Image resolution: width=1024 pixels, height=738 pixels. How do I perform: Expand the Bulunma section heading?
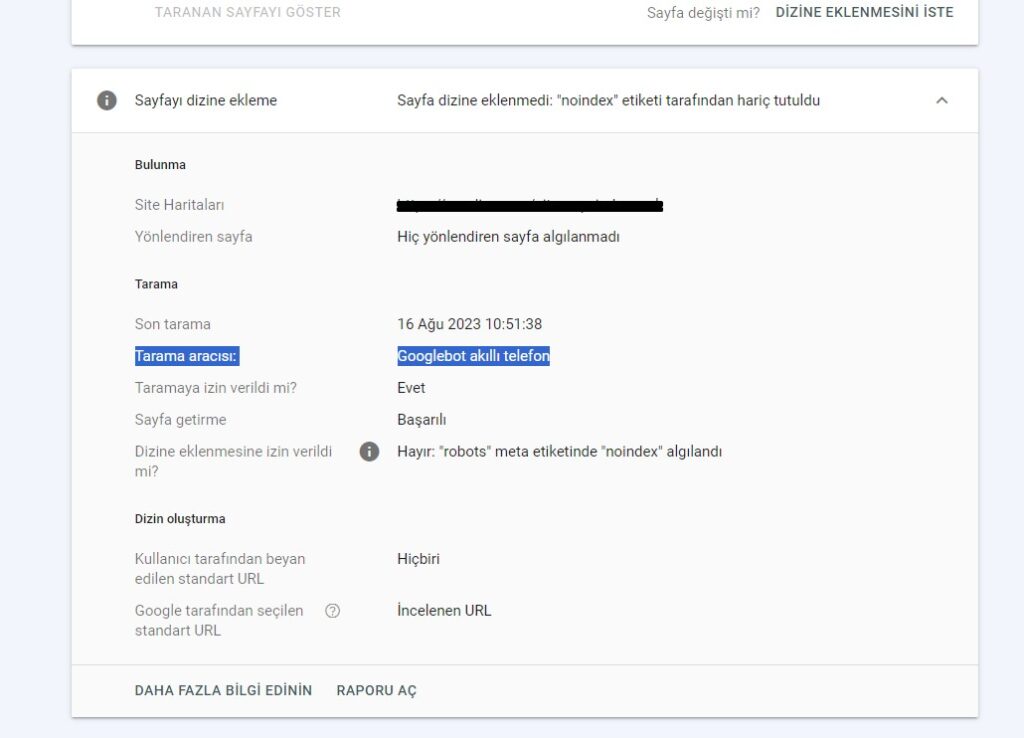160,164
